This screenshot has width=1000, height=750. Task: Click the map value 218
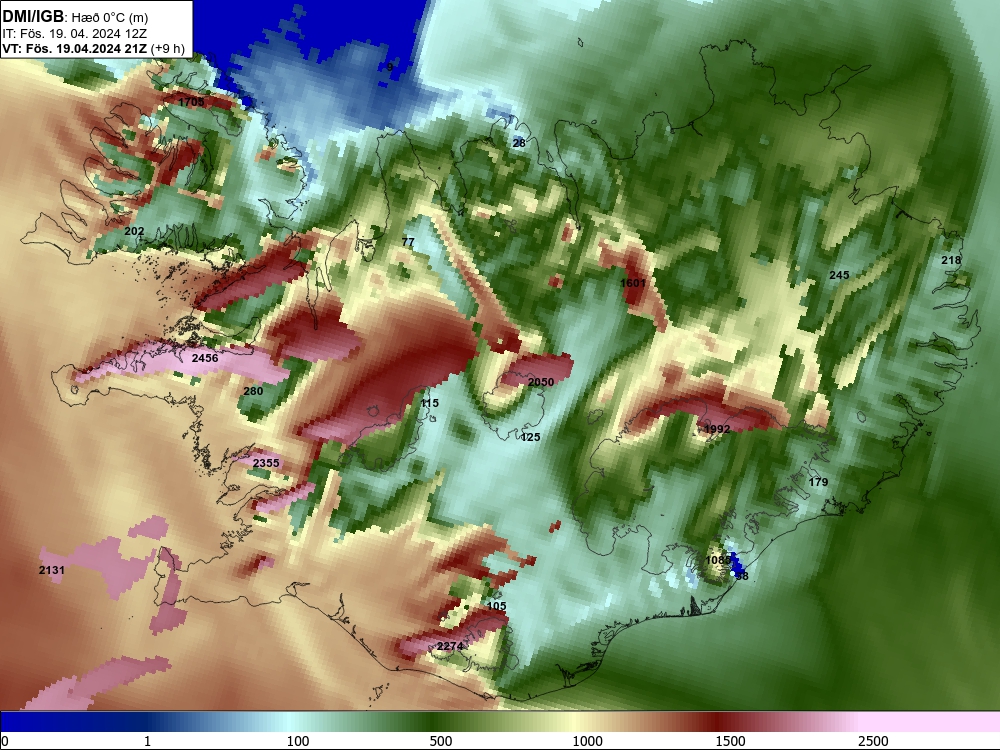coord(951,260)
